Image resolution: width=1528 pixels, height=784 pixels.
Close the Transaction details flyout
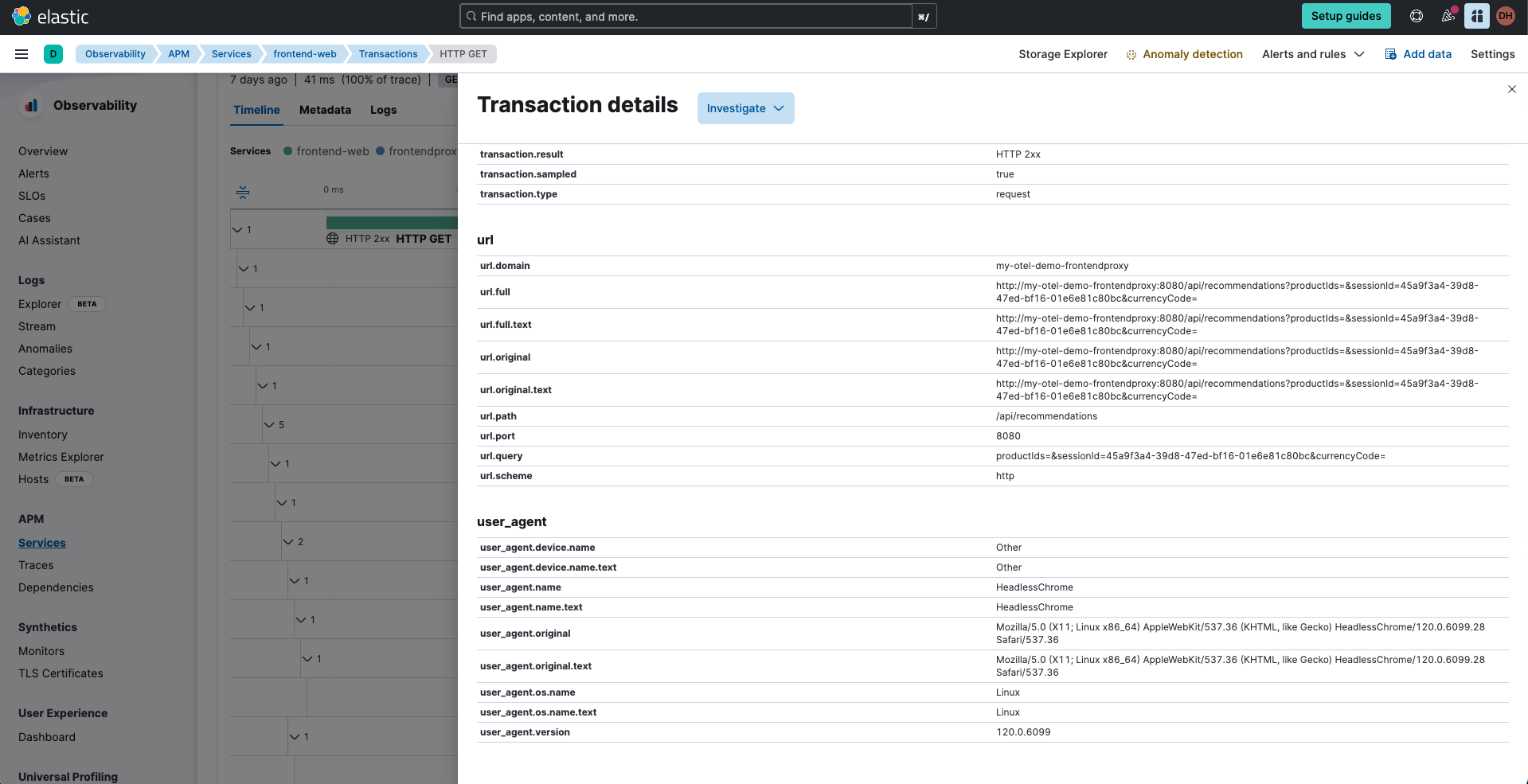[x=1511, y=89]
